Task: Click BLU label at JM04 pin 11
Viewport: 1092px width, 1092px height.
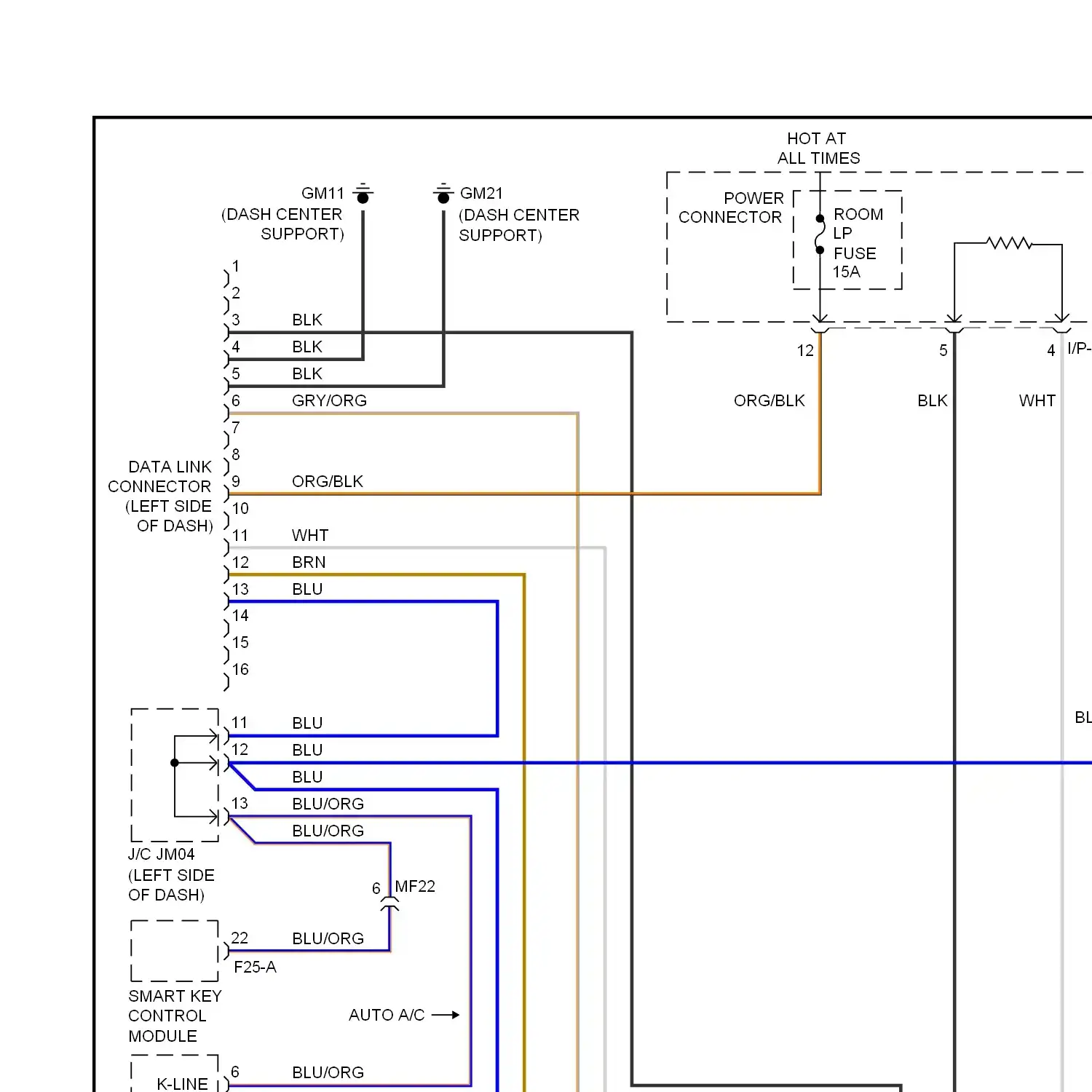Action: [x=307, y=724]
